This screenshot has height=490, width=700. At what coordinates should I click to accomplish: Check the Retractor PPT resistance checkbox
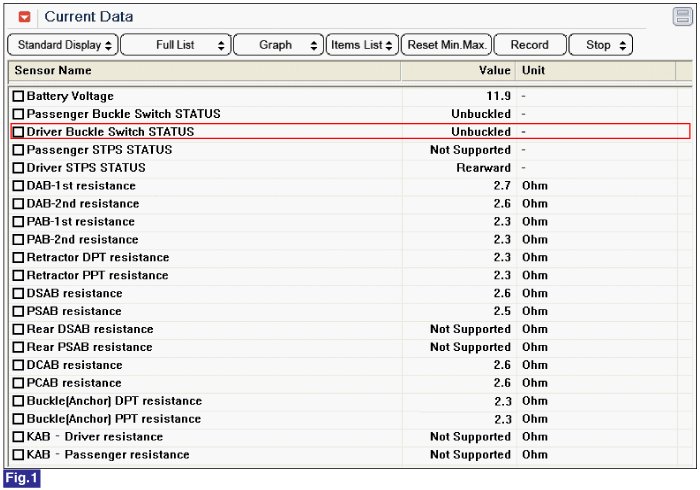point(18,275)
